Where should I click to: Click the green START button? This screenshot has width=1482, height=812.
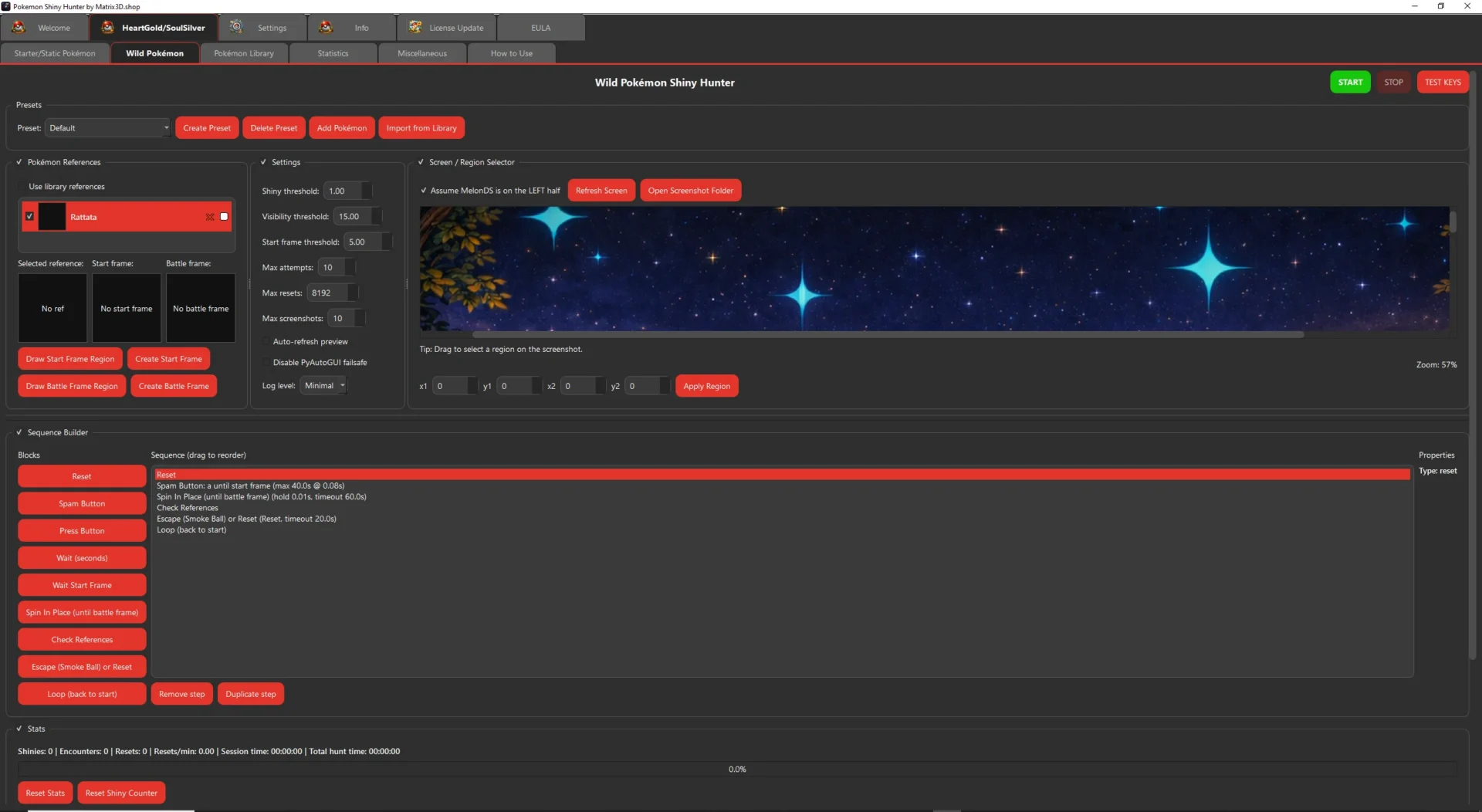tap(1350, 83)
